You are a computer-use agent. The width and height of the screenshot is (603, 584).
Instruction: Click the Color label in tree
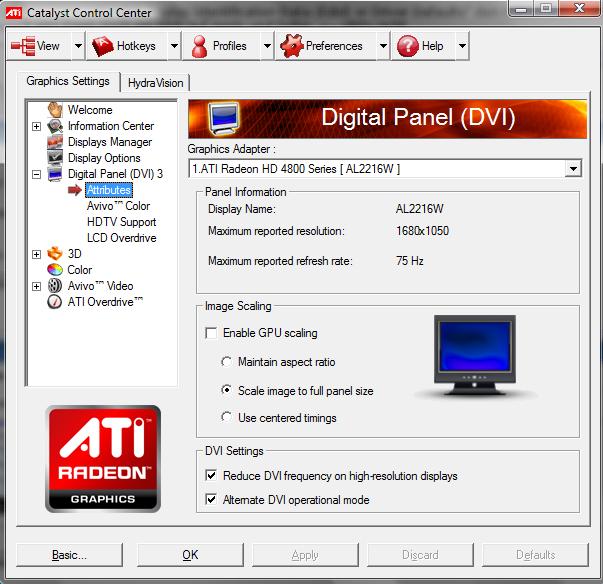(80, 270)
